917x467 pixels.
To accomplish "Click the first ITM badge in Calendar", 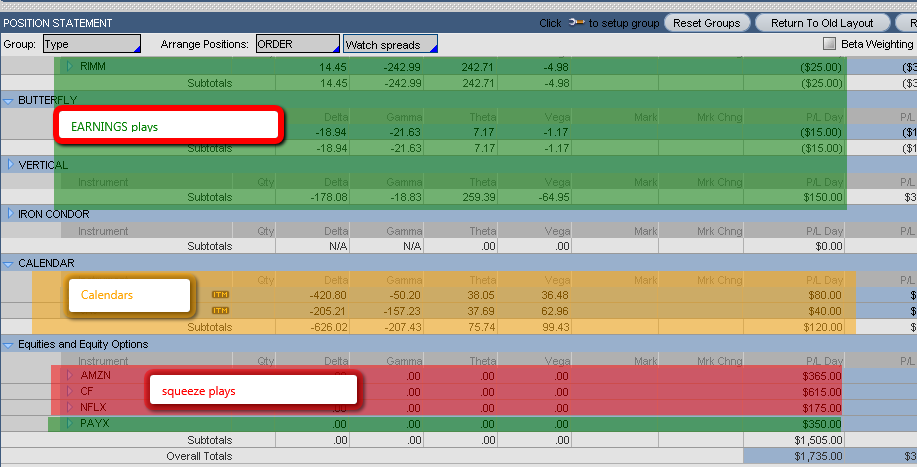I will [220, 295].
